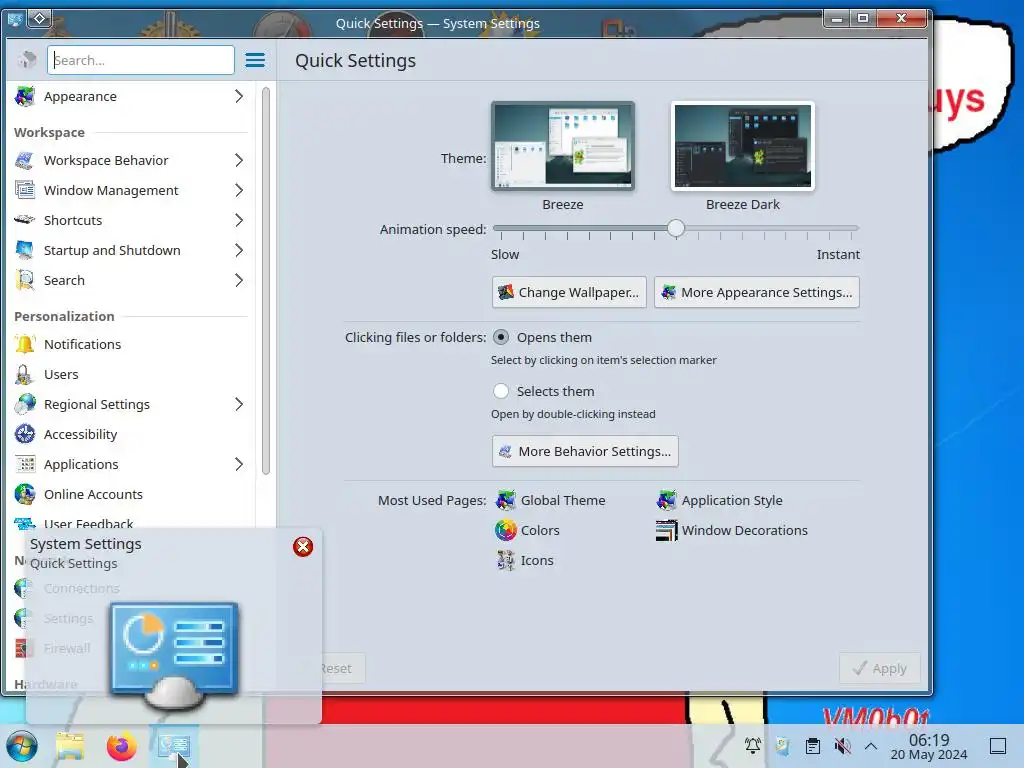Expand the Search category chevron
1024x768 pixels.
click(x=239, y=280)
